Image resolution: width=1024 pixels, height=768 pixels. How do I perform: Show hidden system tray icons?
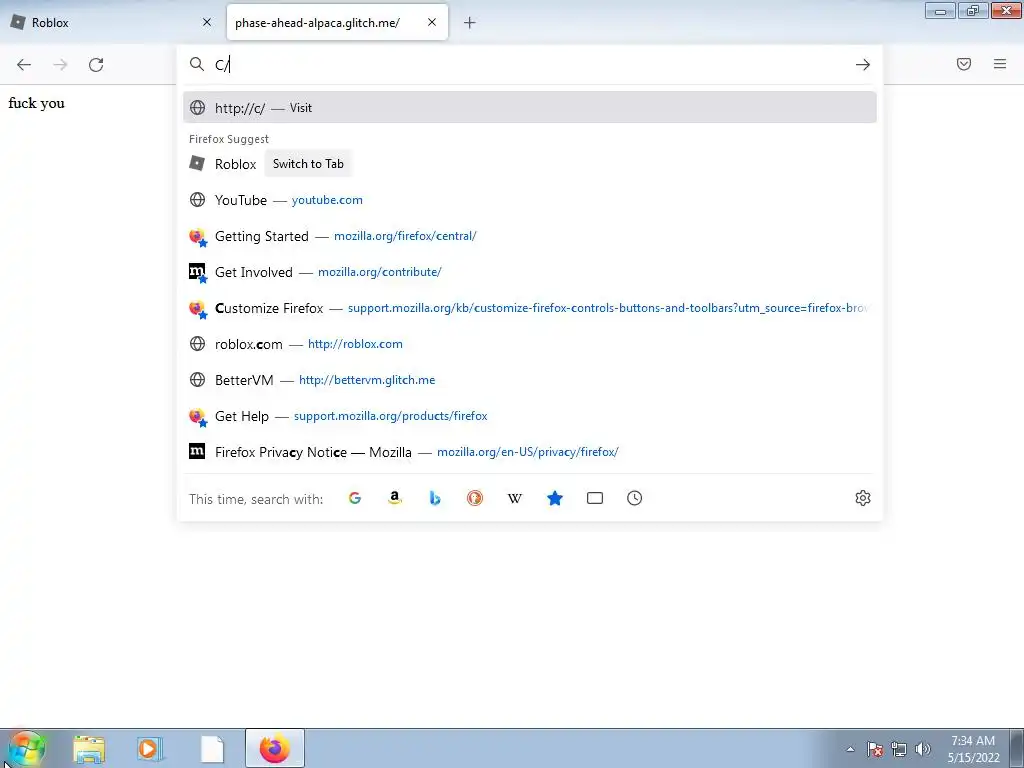[850, 750]
